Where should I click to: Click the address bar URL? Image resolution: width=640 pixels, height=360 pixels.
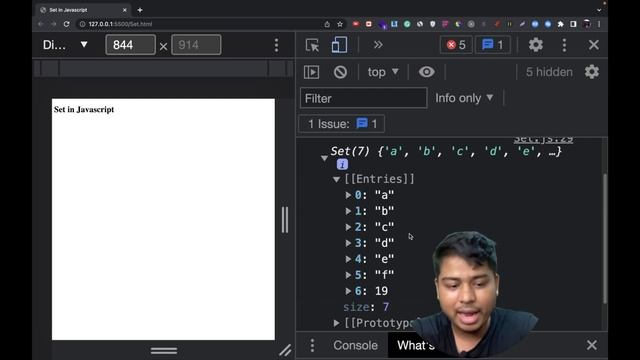pos(120,24)
